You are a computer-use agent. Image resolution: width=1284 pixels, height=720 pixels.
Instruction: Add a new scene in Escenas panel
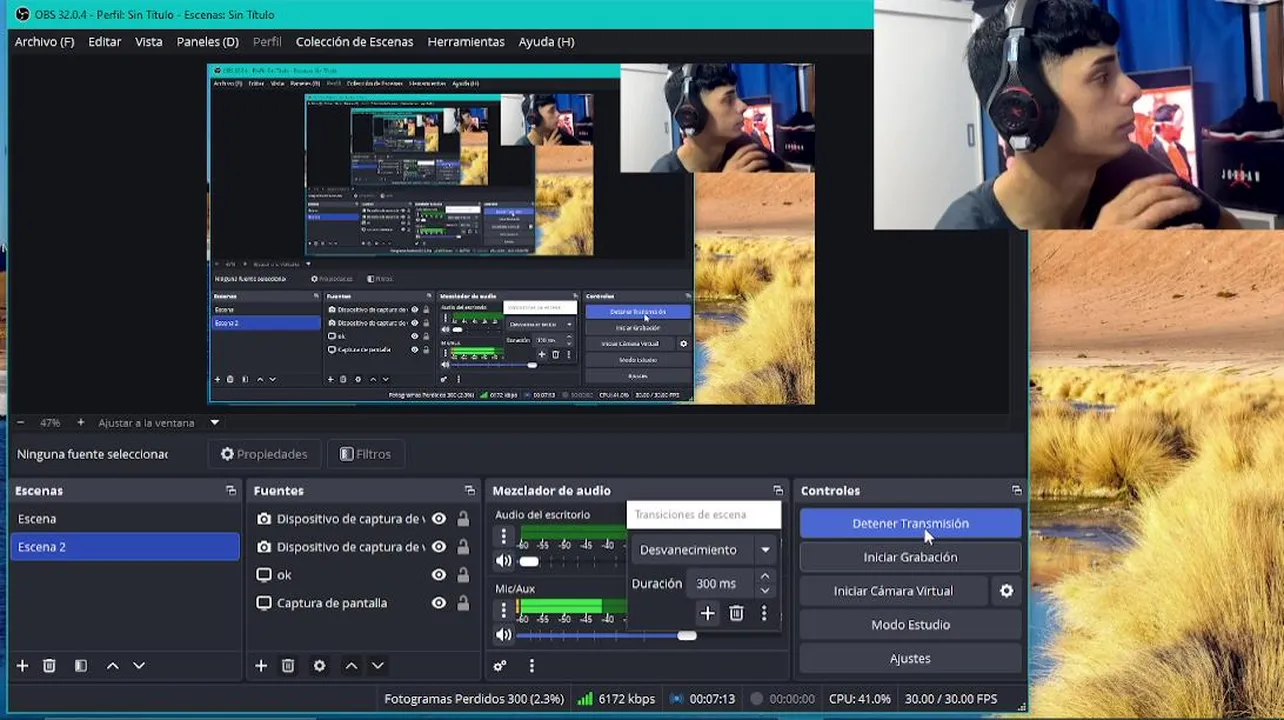[x=22, y=666]
